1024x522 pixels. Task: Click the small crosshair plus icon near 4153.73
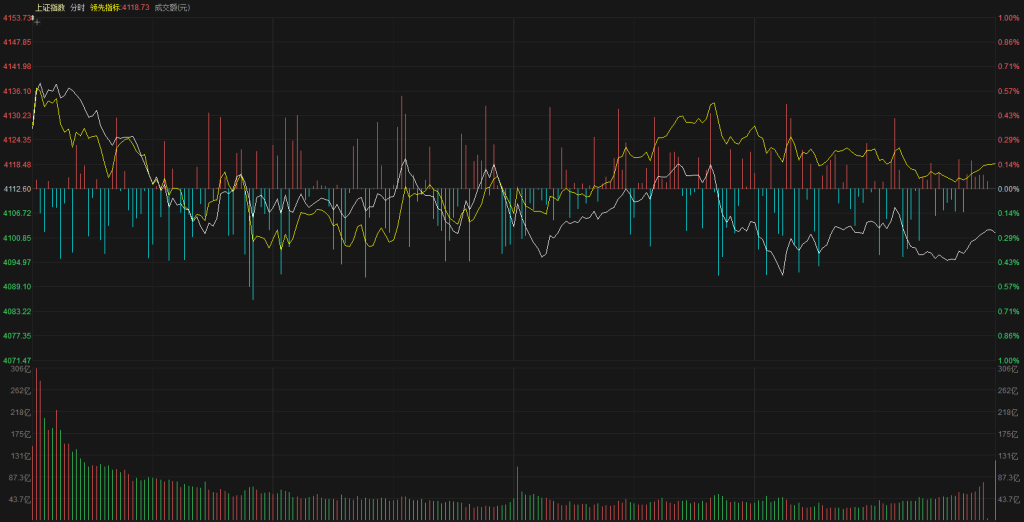[37, 20]
